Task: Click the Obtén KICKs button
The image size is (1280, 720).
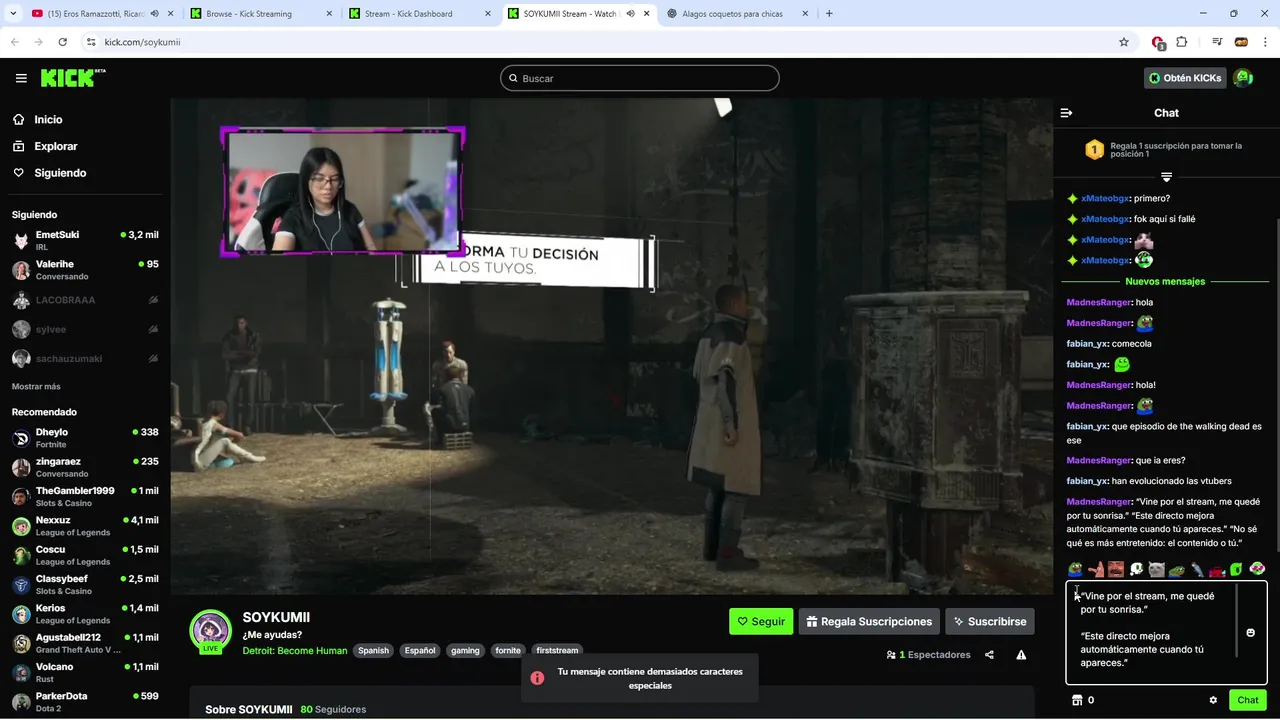Action: tap(1185, 78)
